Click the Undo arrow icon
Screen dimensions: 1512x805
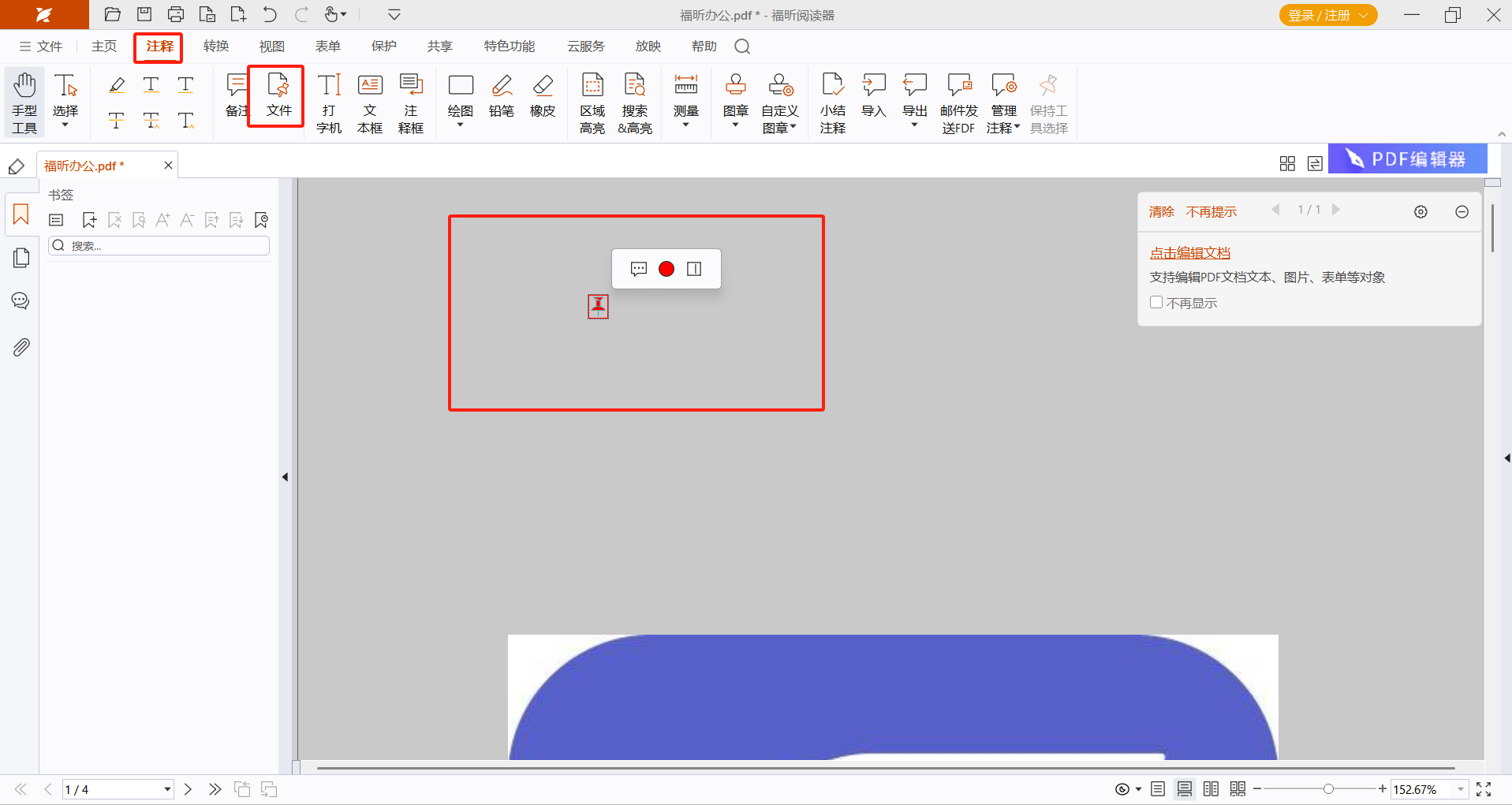[270, 14]
